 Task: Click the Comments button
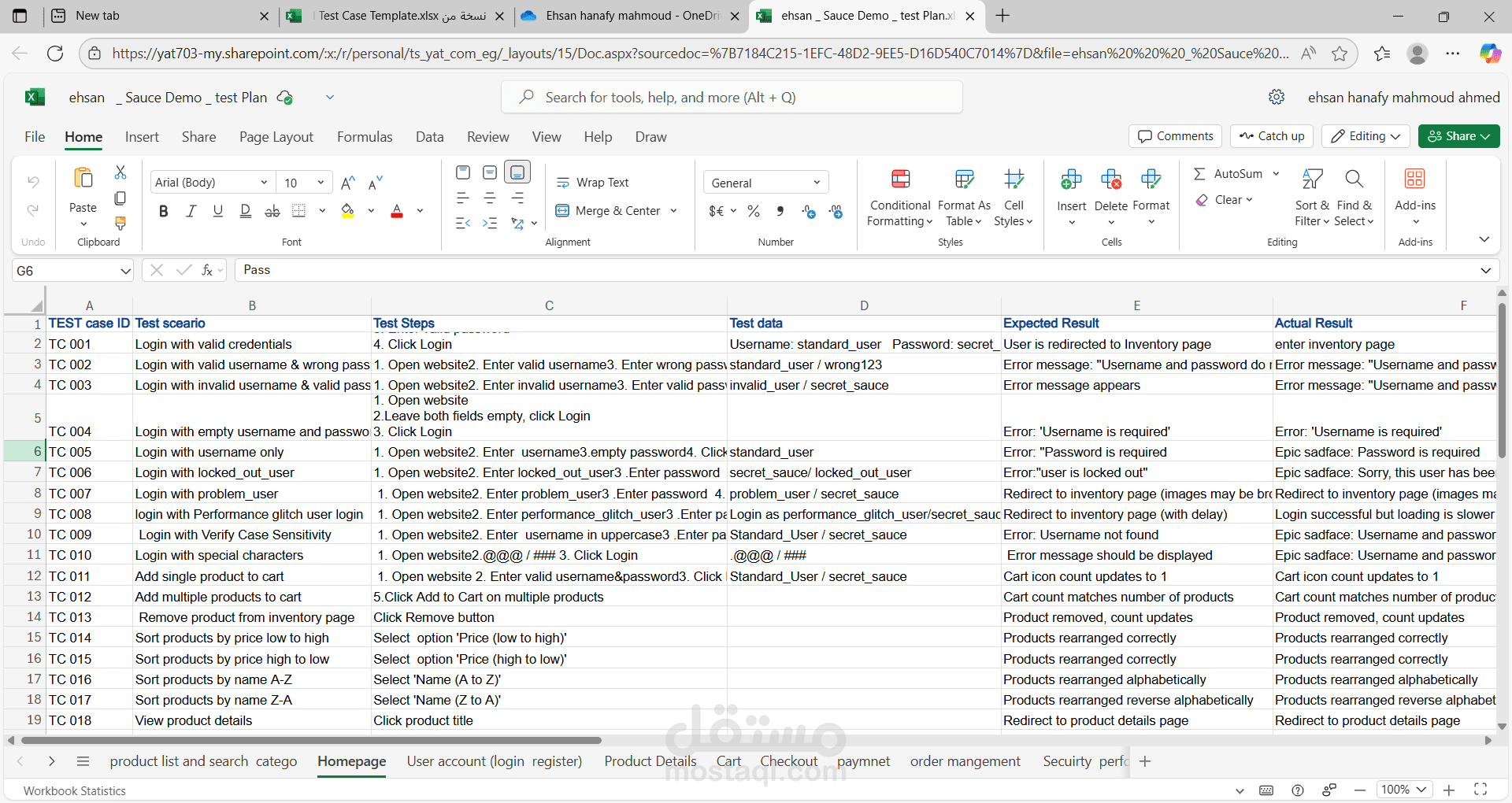1175,136
